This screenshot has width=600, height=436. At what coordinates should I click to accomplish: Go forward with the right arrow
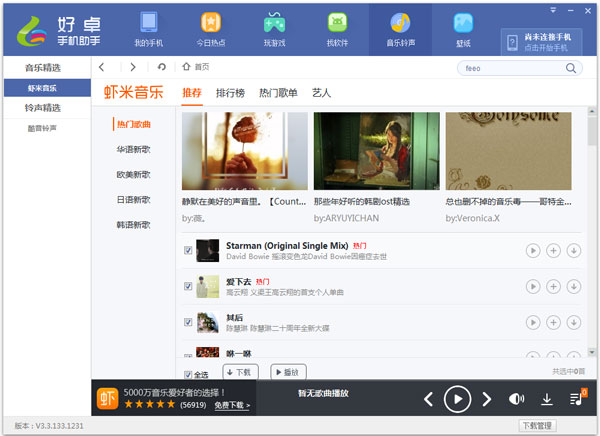(132, 67)
